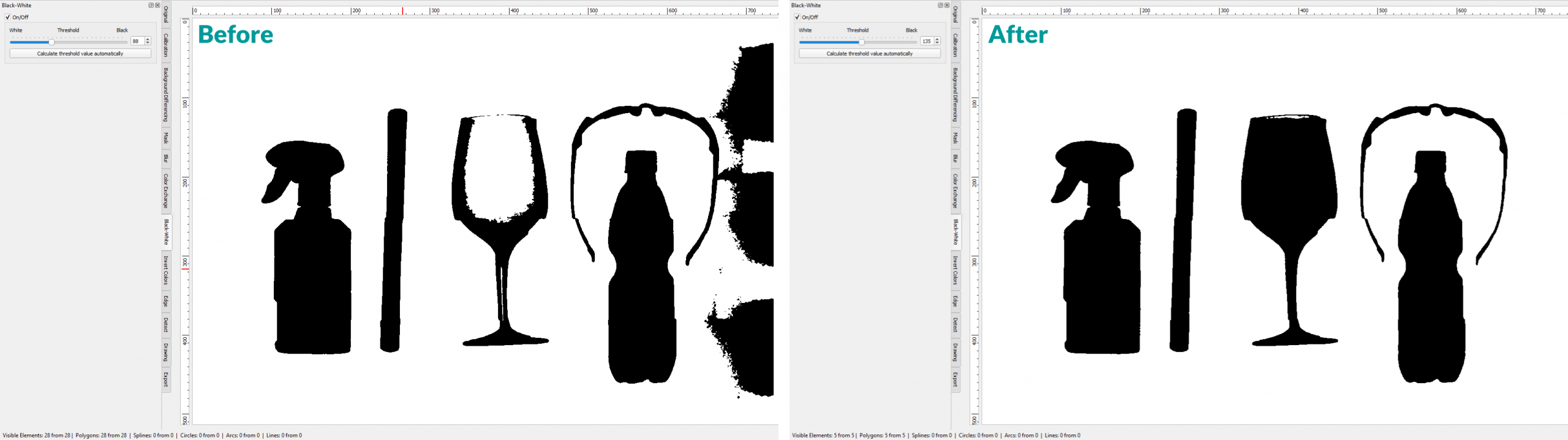Click Calculate threshold value automatically in Before panel
This screenshot has width=1568, height=440.
coord(80,54)
